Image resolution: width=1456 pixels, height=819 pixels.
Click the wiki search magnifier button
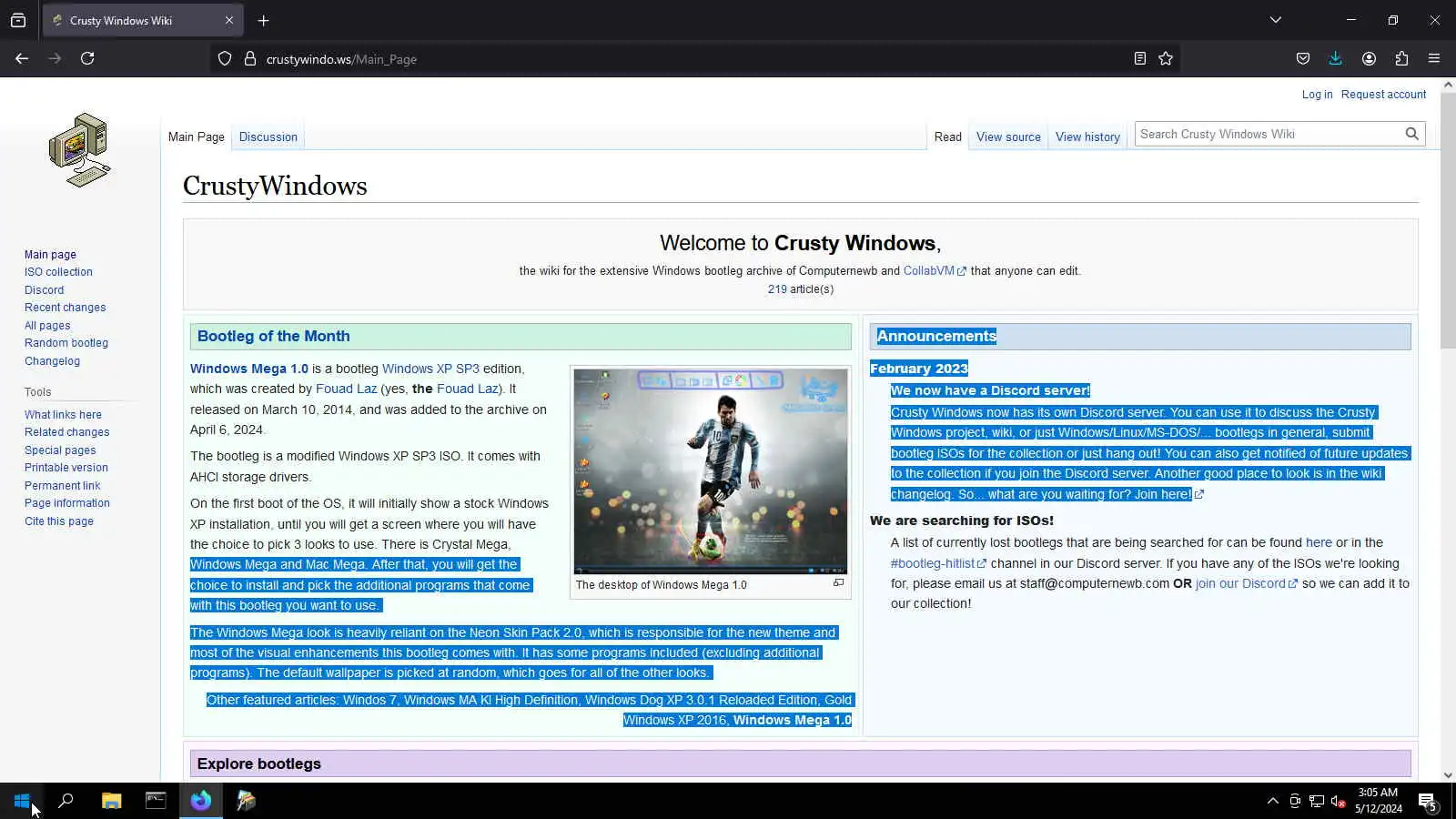[x=1411, y=134]
